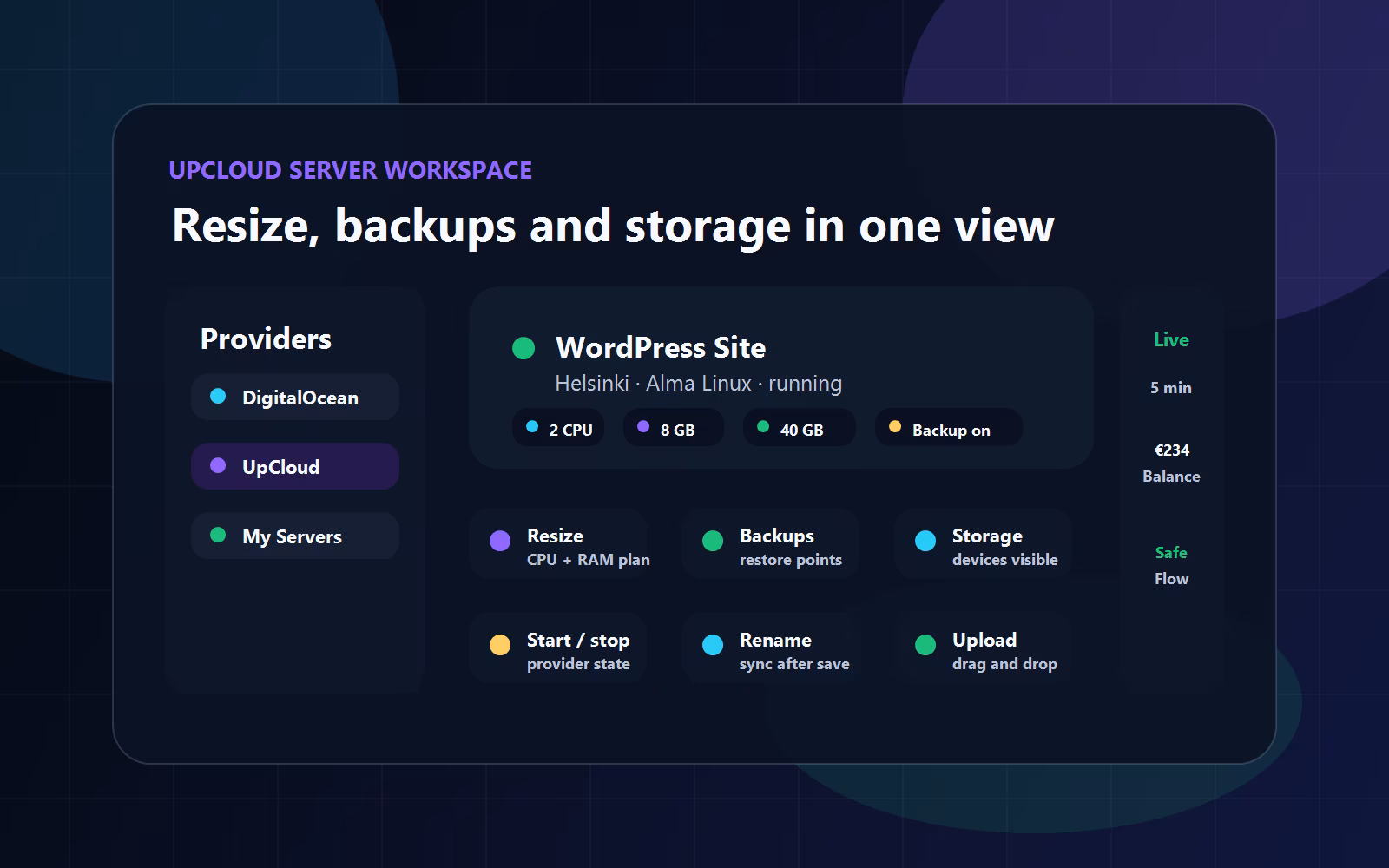Screen dimensions: 1389x868
Task: Click the green Upload card icon
Action: click(x=925, y=645)
